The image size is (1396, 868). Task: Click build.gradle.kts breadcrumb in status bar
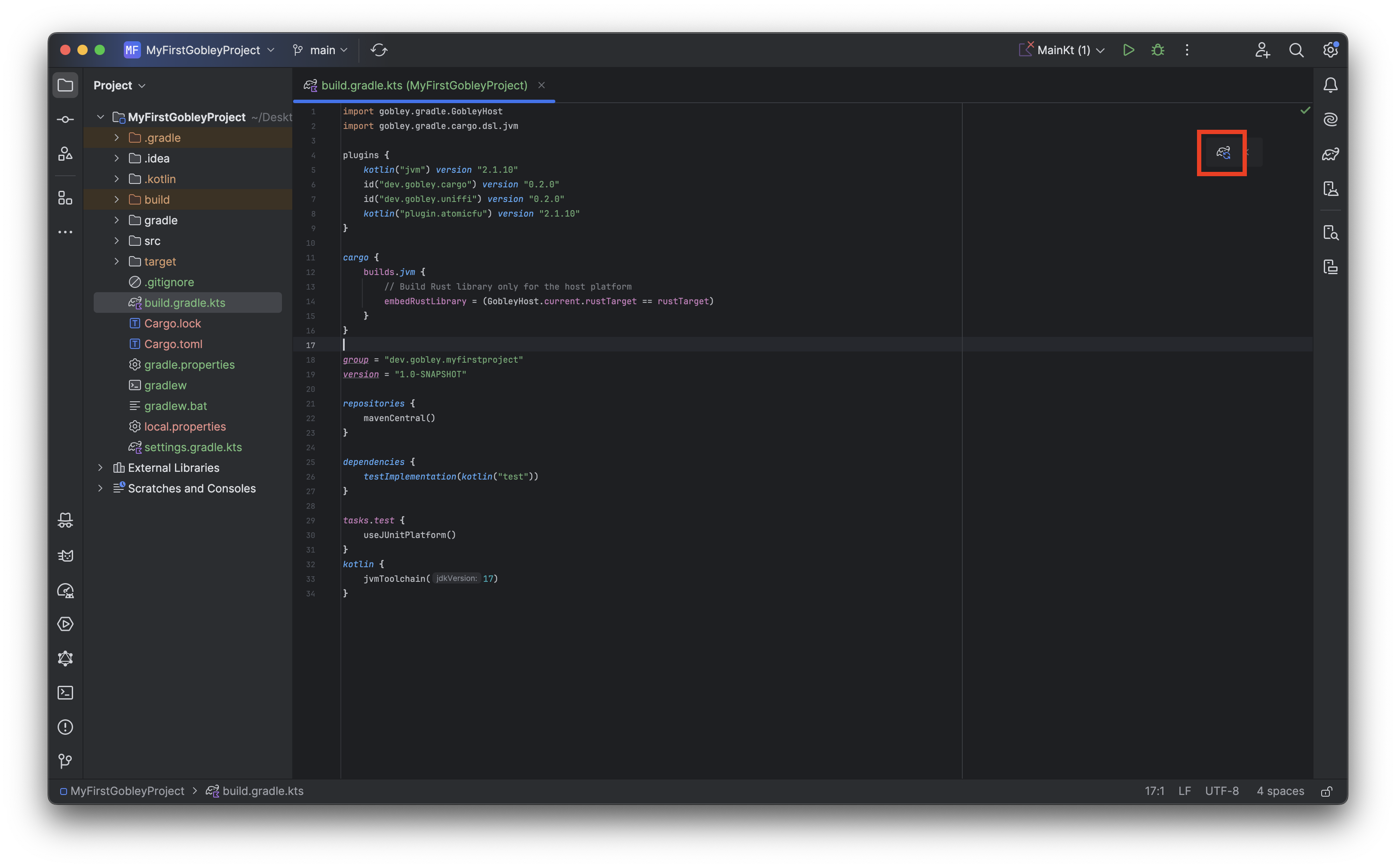[x=255, y=791]
